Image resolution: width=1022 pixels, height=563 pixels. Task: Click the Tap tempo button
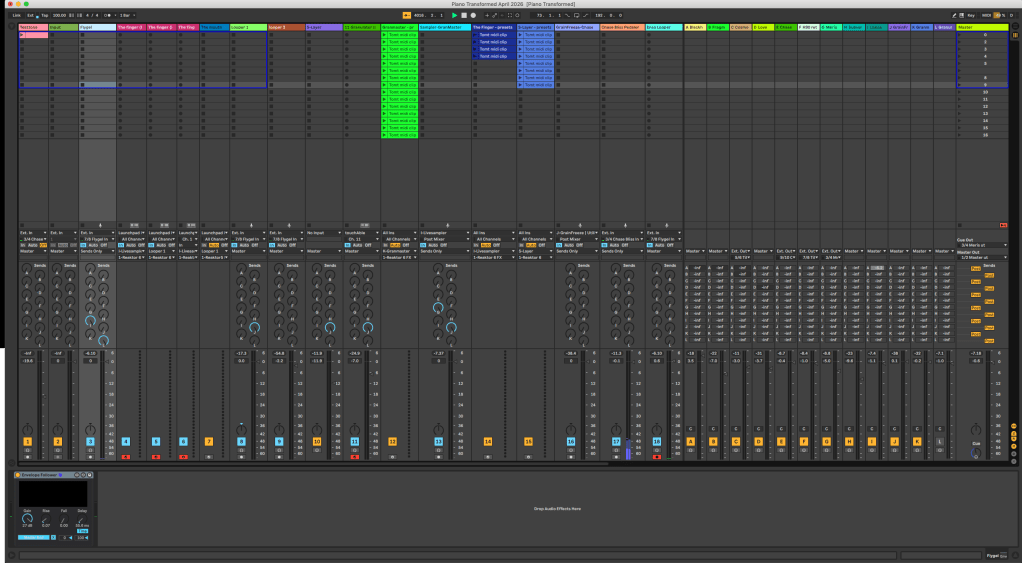click(45, 16)
